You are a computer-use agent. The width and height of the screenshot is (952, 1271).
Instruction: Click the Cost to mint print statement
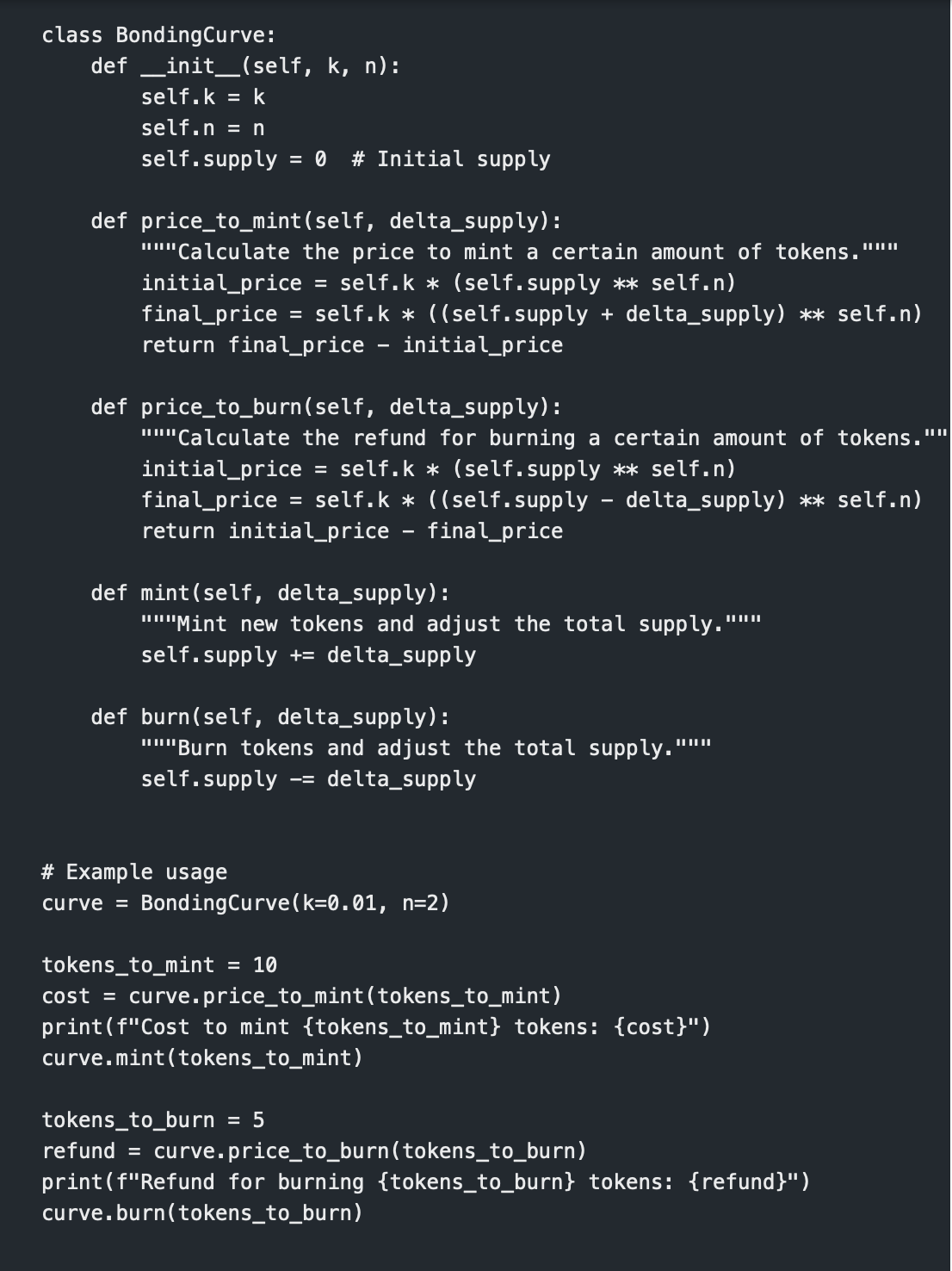click(376, 1027)
